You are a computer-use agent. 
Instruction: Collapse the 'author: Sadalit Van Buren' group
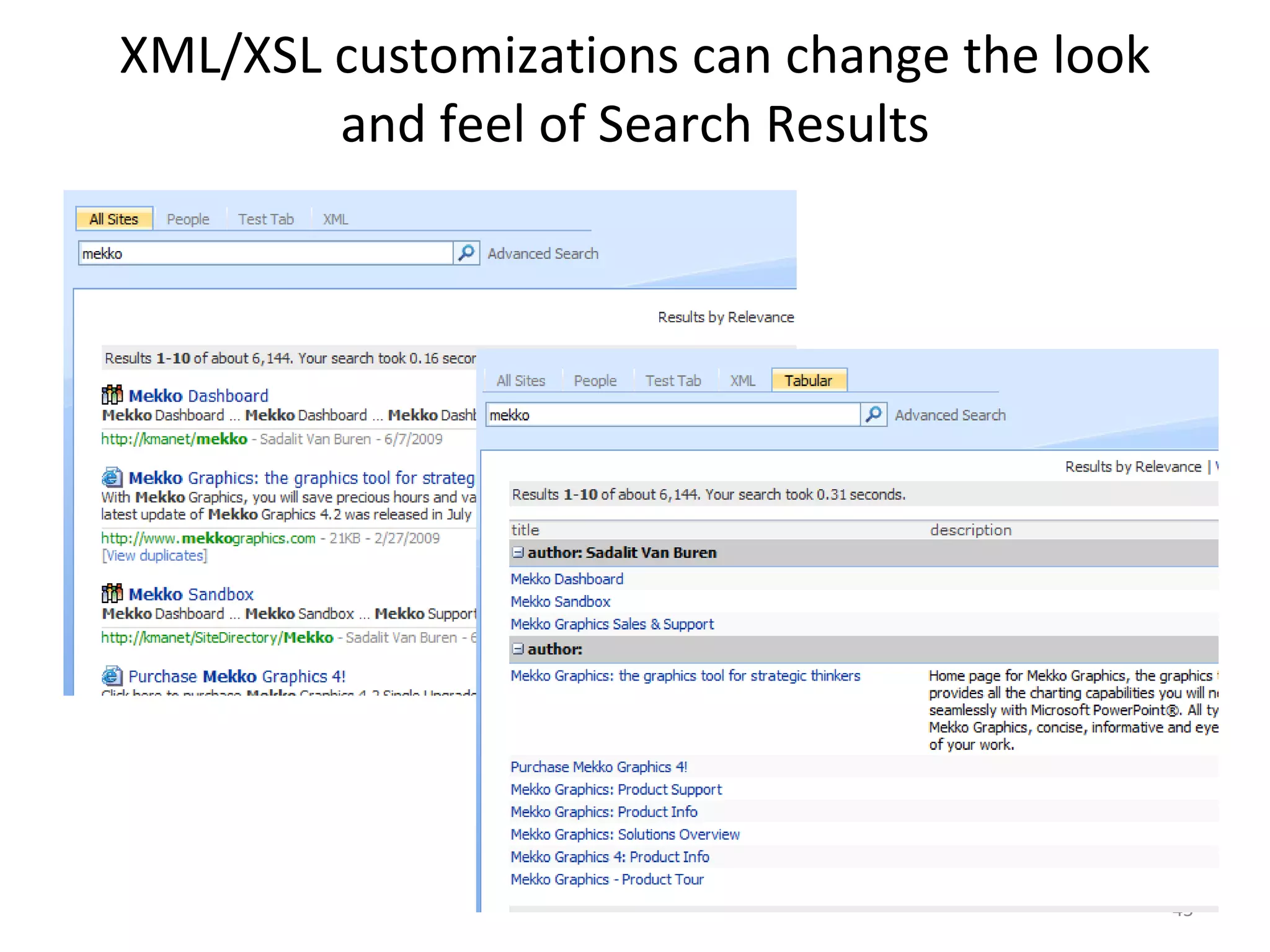pyautogui.click(x=518, y=552)
